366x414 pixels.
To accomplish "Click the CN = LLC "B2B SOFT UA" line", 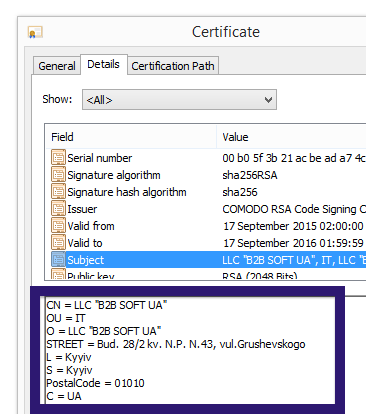I will [107, 305].
